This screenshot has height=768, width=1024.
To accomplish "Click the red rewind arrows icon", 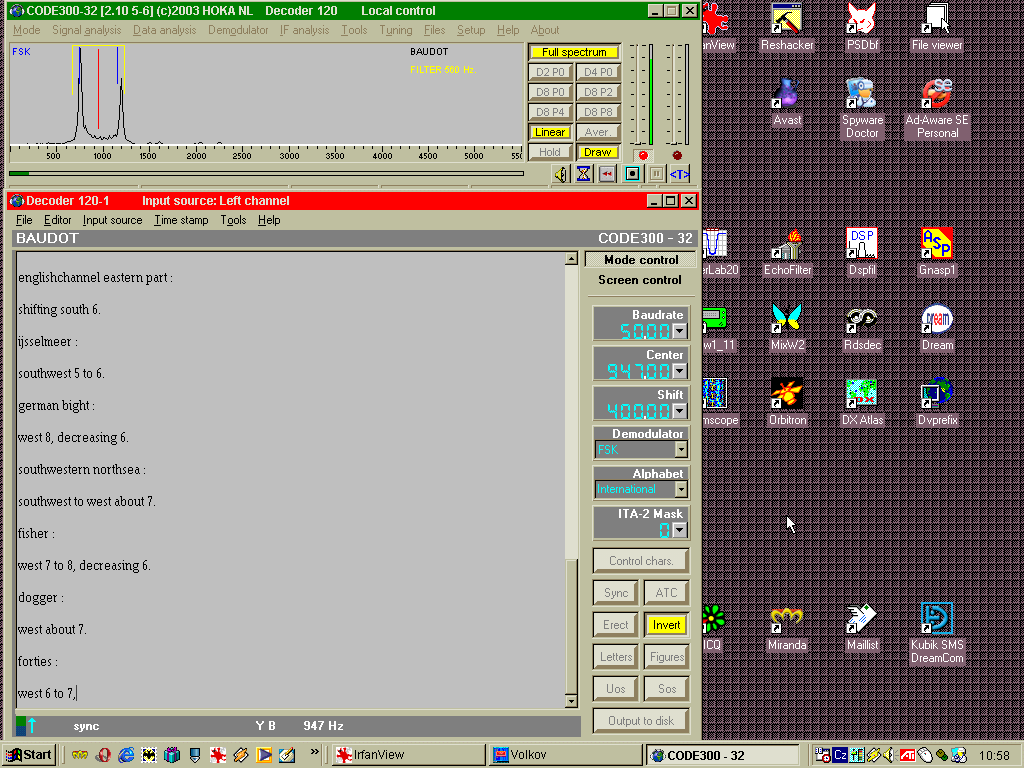I will point(607,174).
